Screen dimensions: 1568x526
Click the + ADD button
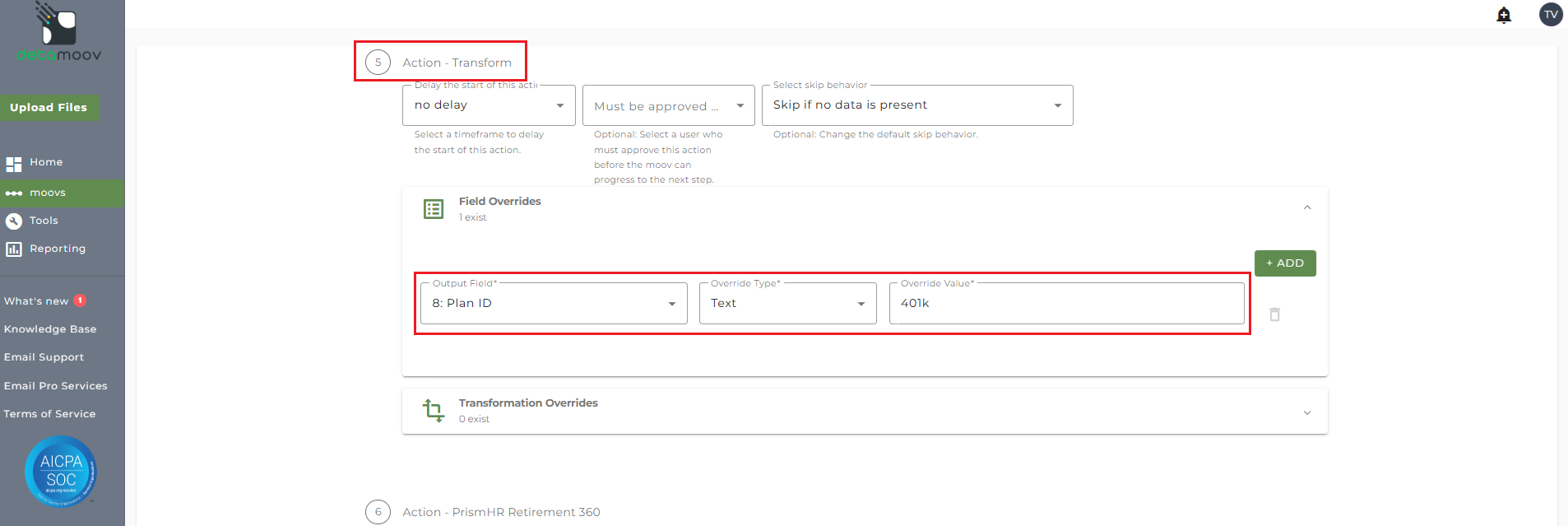point(1285,263)
